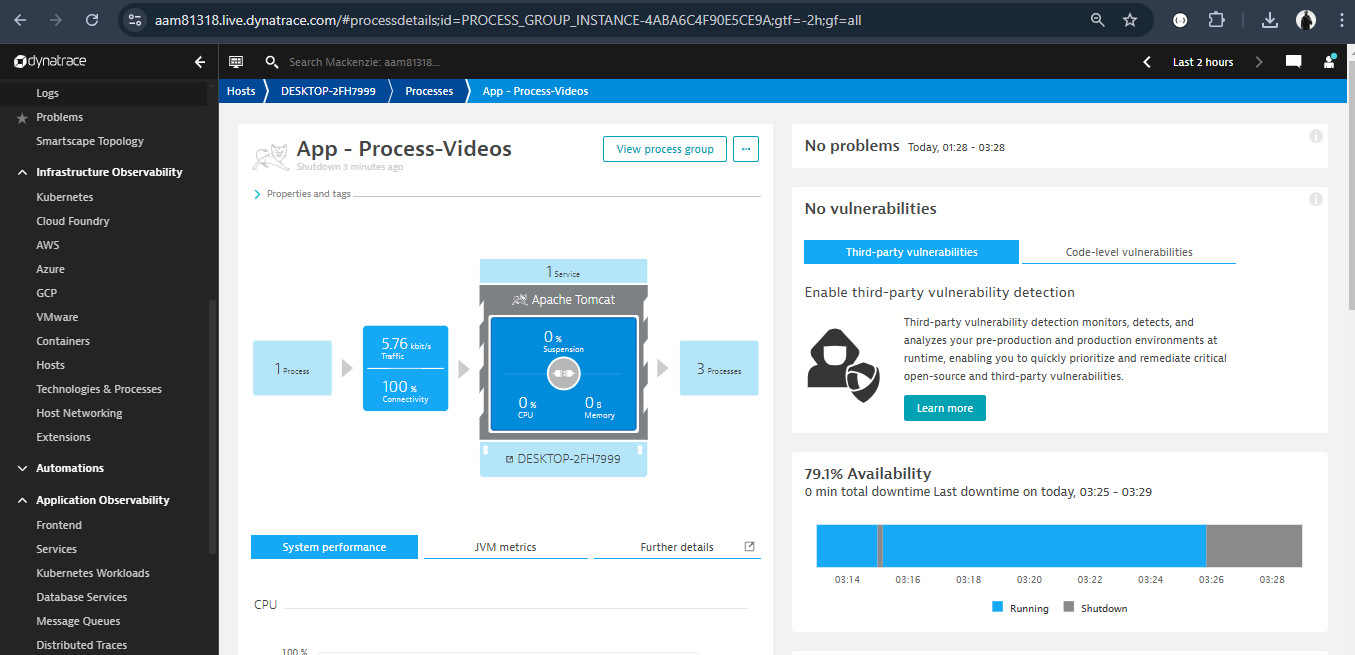Open site information icon in address bar
The image size is (1355, 655).
pyautogui.click(x=137, y=20)
